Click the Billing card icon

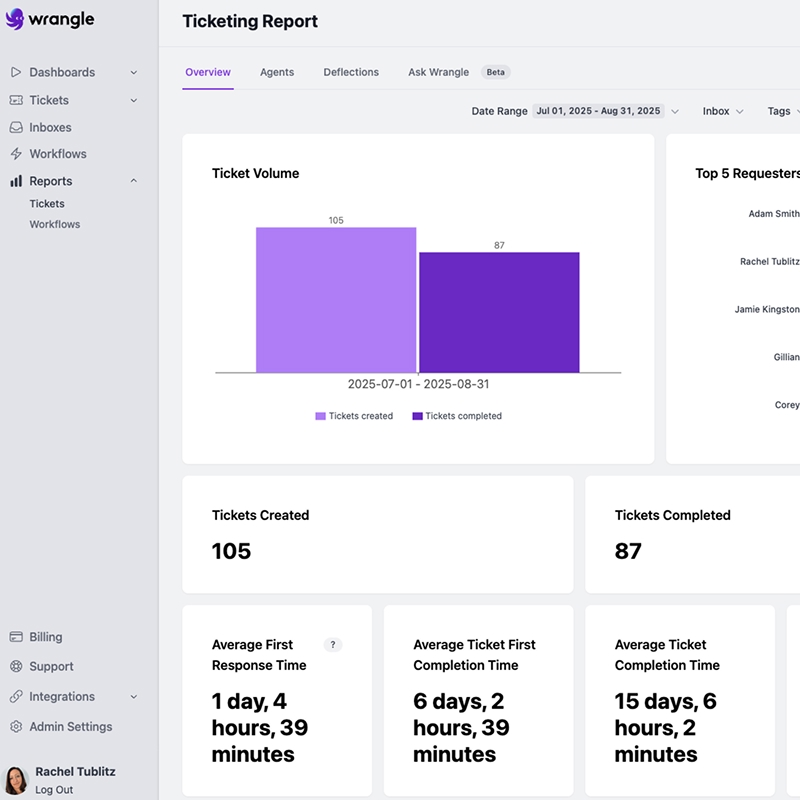click(x=16, y=637)
